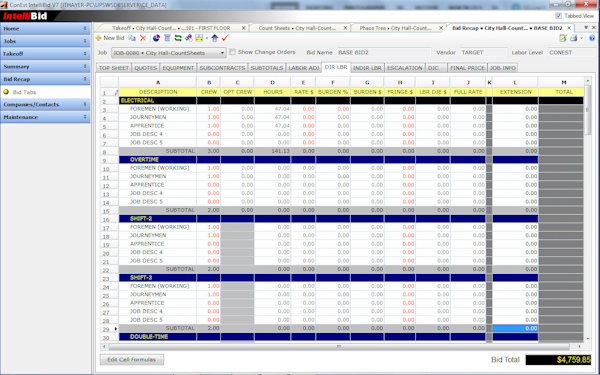Viewport: 600px width, 375px height.
Task: Click the highlighted extension cell in row 29
Action: 515,328
